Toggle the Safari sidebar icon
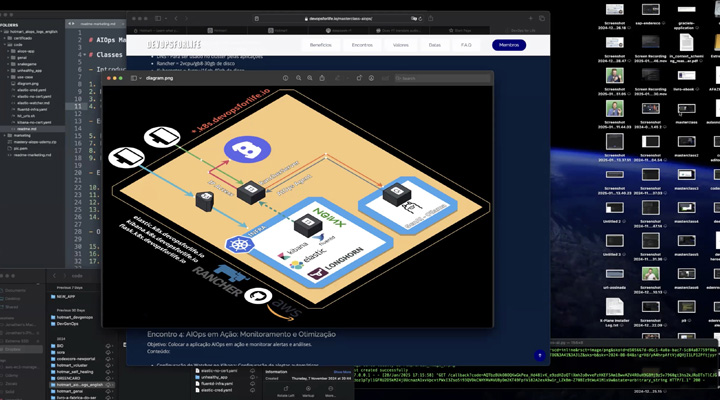This screenshot has width=720, height=400. pyautogui.click(x=158, y=18)
